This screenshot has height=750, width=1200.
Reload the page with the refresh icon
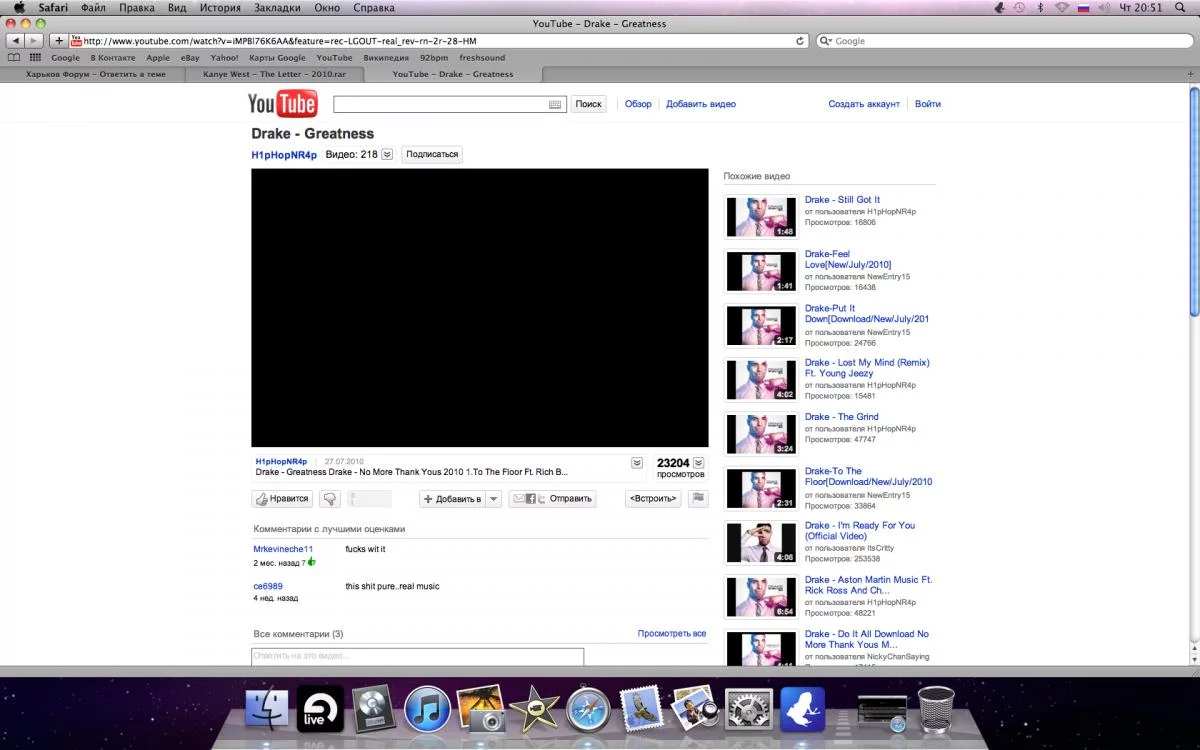(x=800, y=41)
